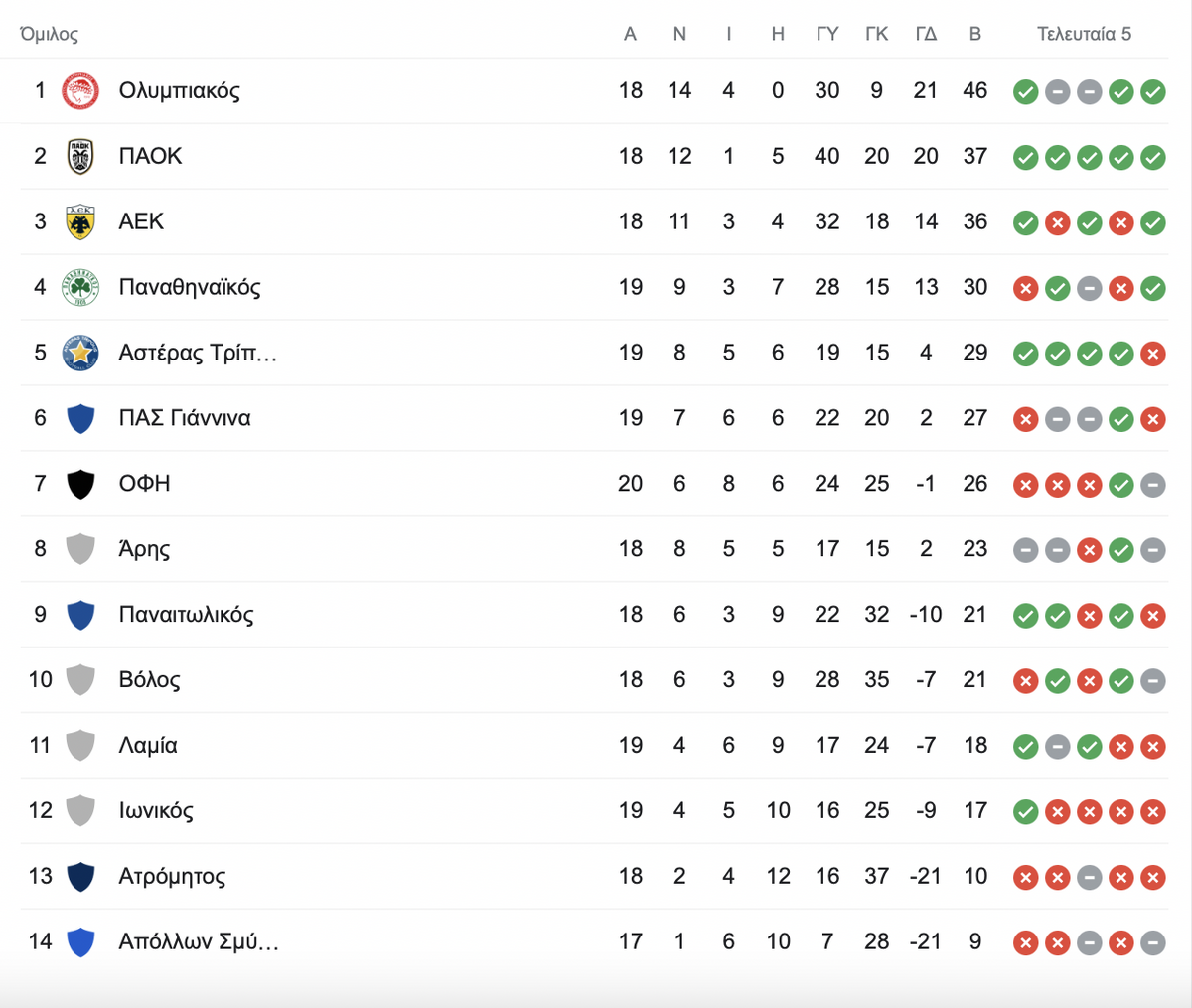Click the Αστέρας Τρίπολης star logo
Viewport: 1192px width, 1008px height.
[x=80, y=354]
